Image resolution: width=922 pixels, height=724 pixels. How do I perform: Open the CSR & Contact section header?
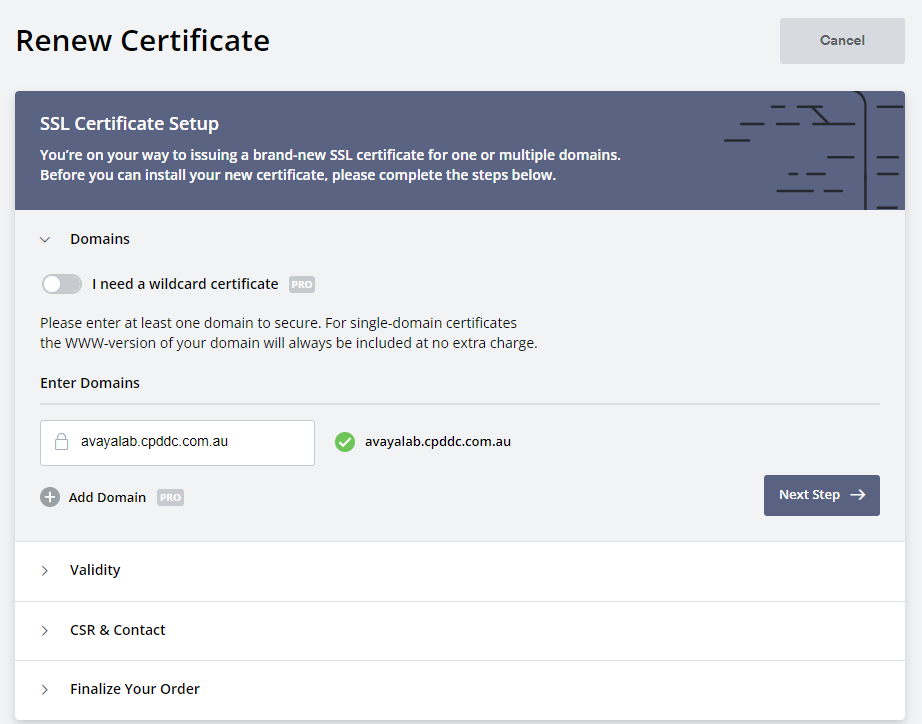460,630
